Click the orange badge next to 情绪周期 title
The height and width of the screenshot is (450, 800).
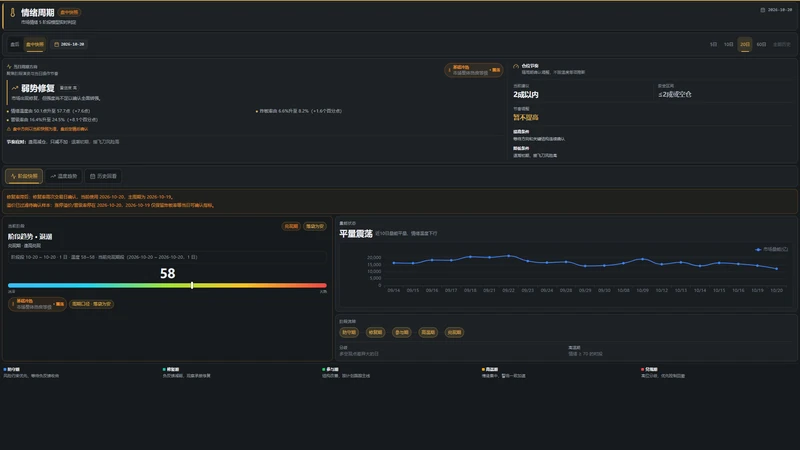tap(69, 12)
